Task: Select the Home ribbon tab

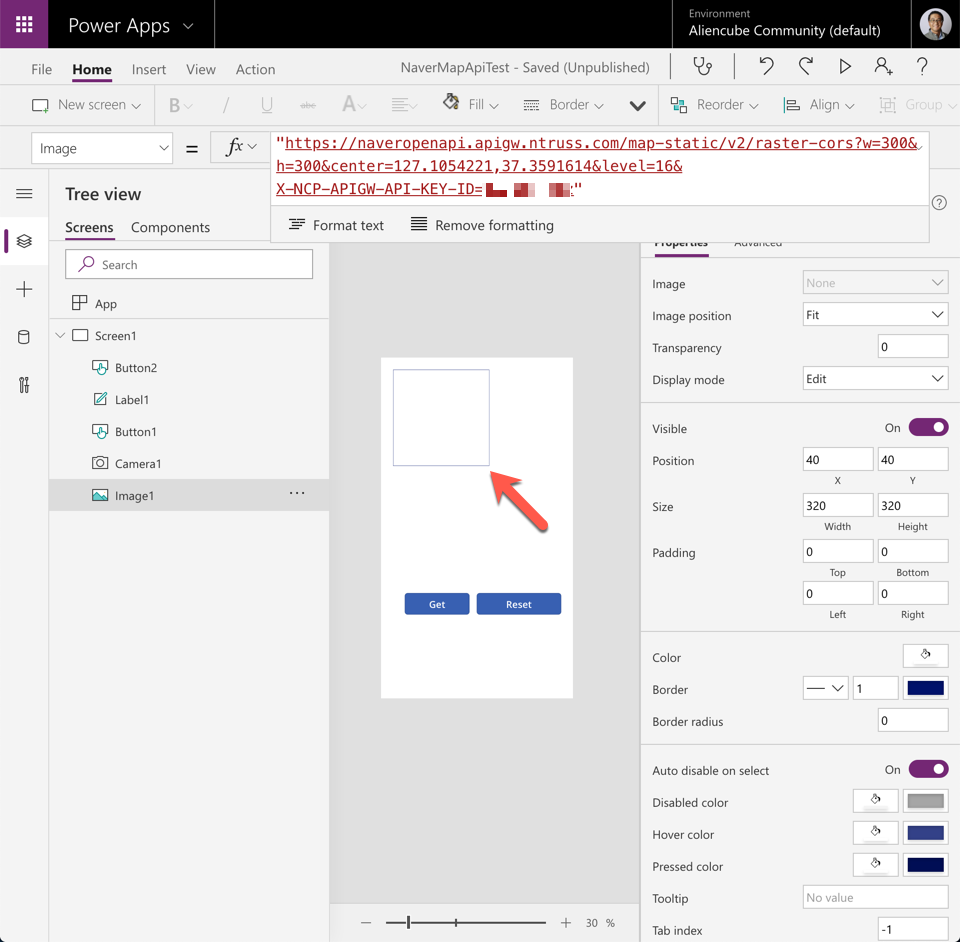Action: [x=92, y=69]
